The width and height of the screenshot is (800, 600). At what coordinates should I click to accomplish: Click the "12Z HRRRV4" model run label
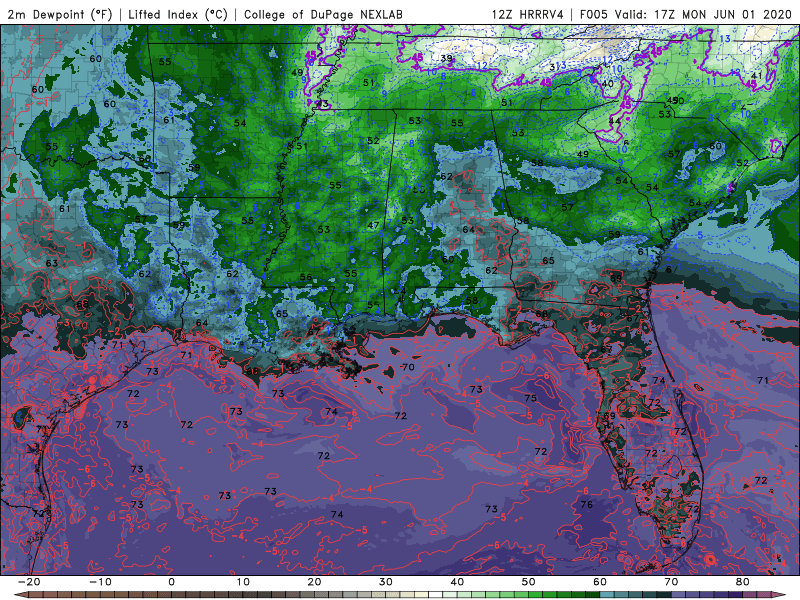[528, 14]
